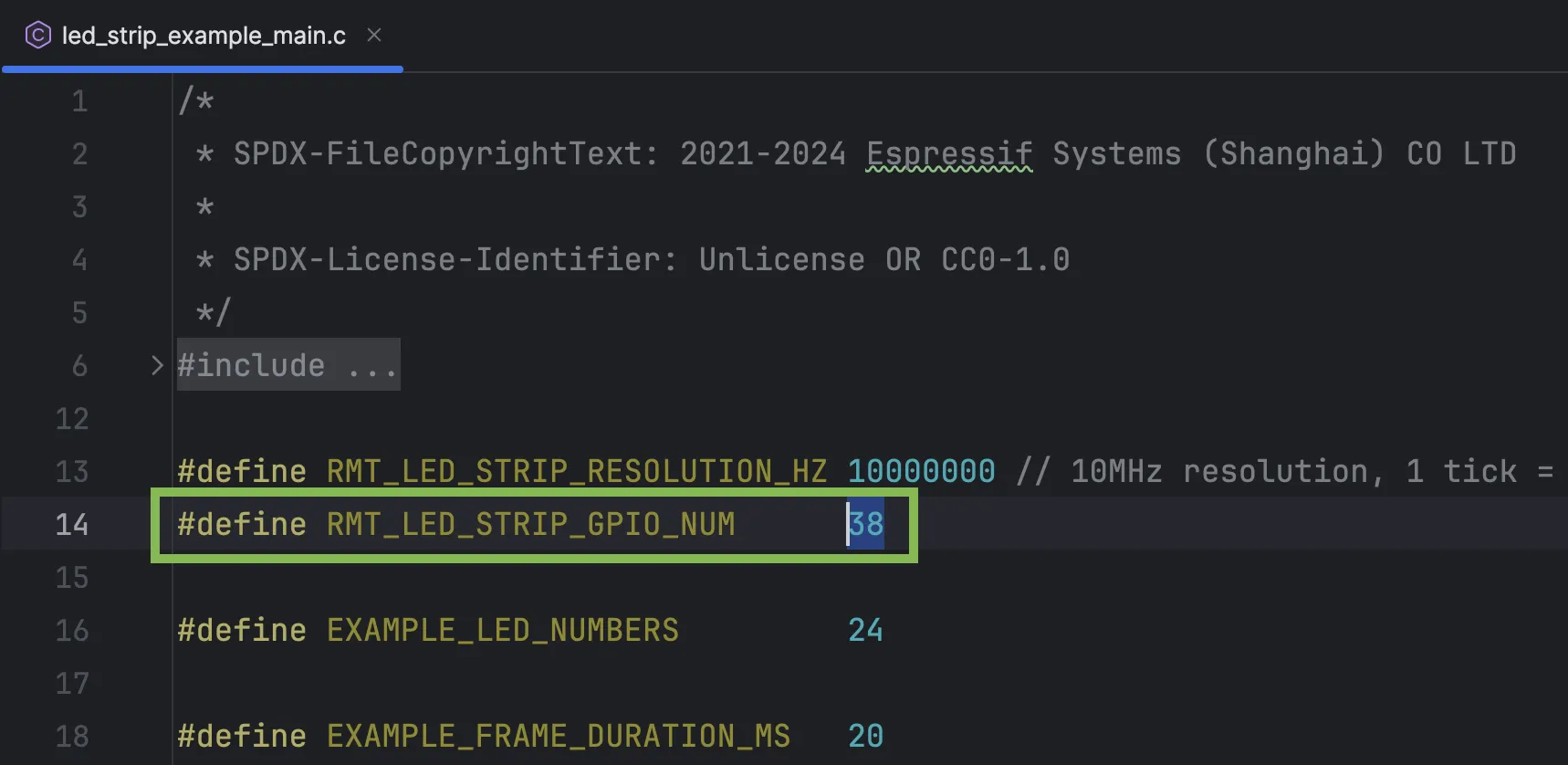
Task: Click the C file icon in the tab
Action: pos(37,36)
